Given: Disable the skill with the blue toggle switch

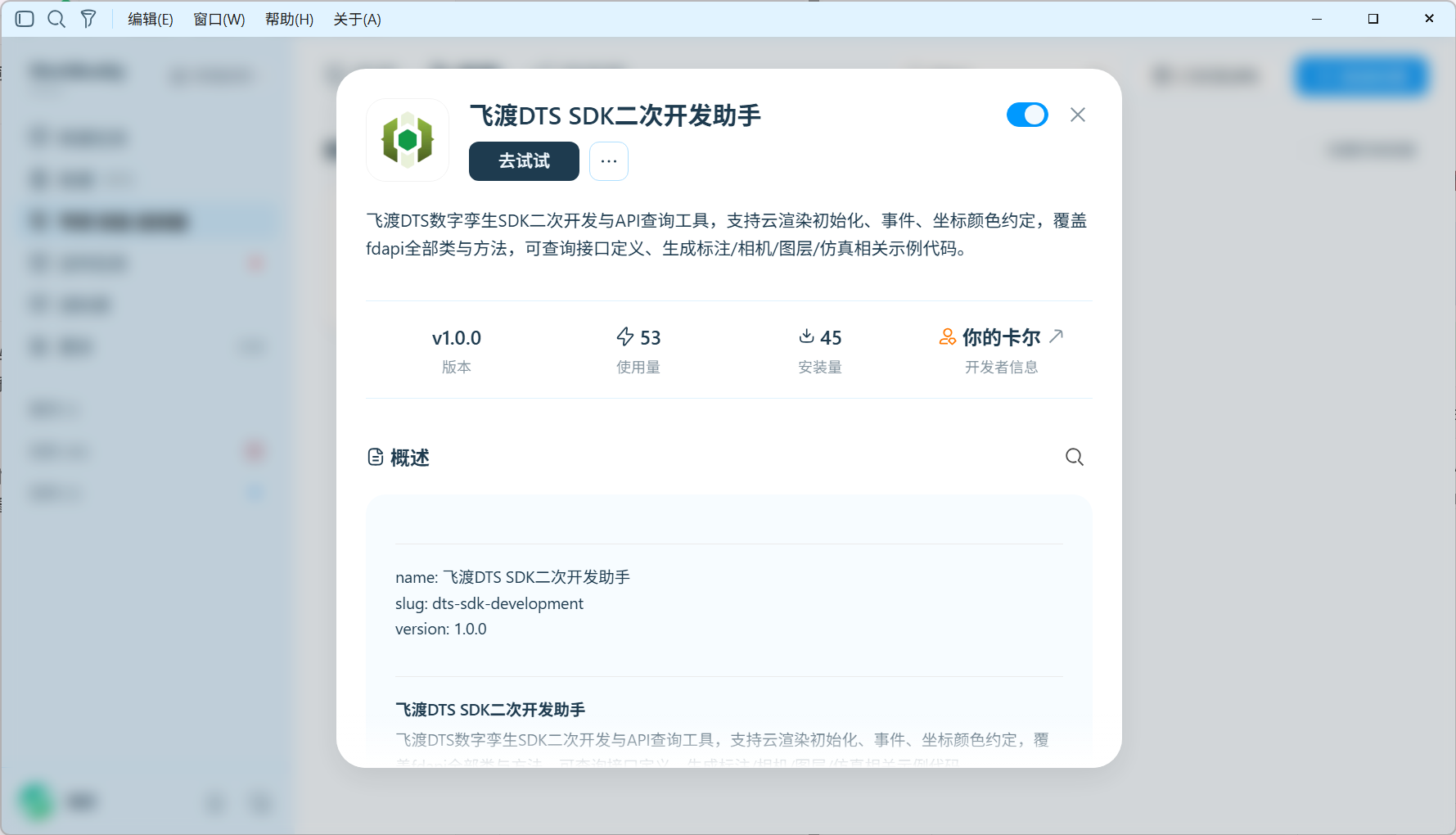Looking at the screenshot, I should [1027, 115].
